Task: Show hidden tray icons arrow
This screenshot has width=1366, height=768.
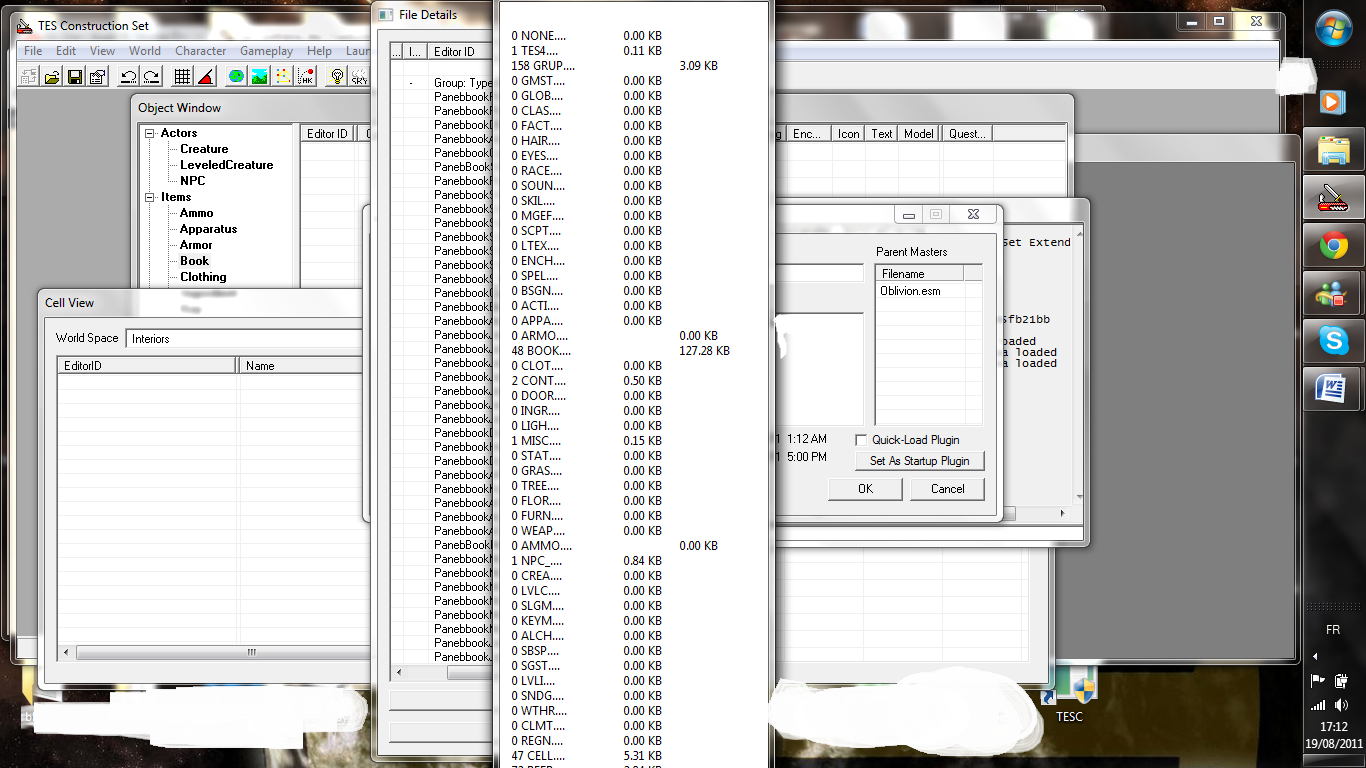Action: point(1317,656)
